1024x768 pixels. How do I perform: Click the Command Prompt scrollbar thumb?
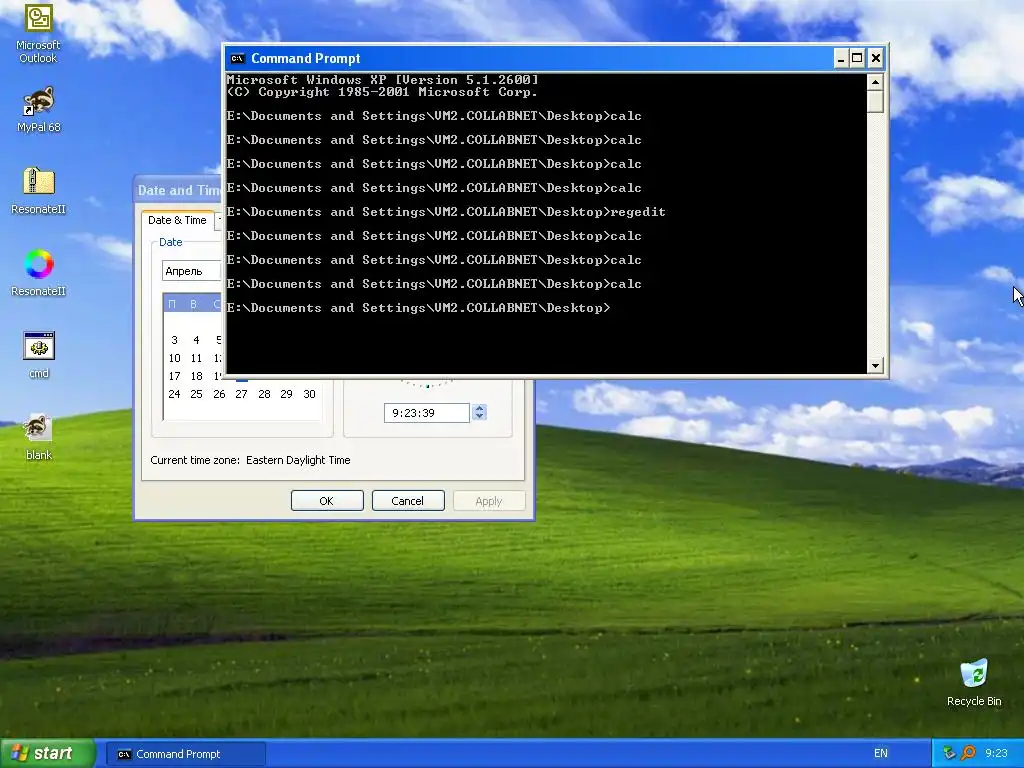(x=875, y=102)
